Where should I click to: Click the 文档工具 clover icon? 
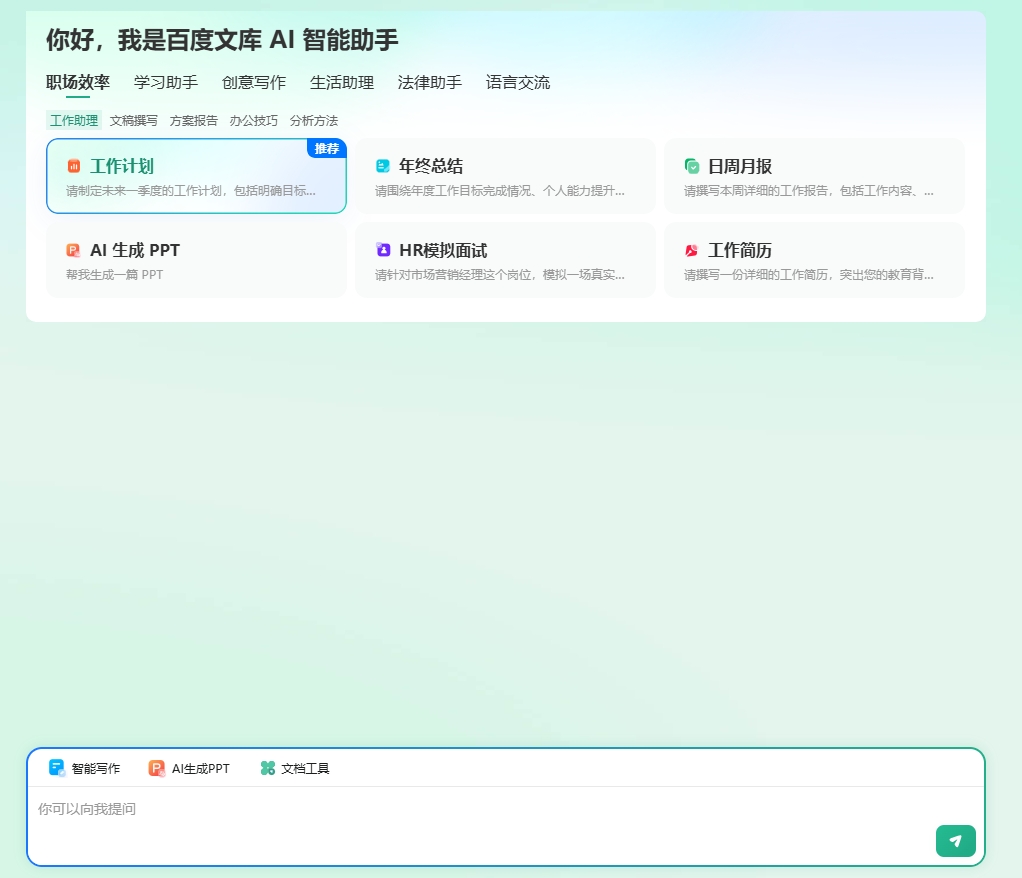[x=267, y=768]
